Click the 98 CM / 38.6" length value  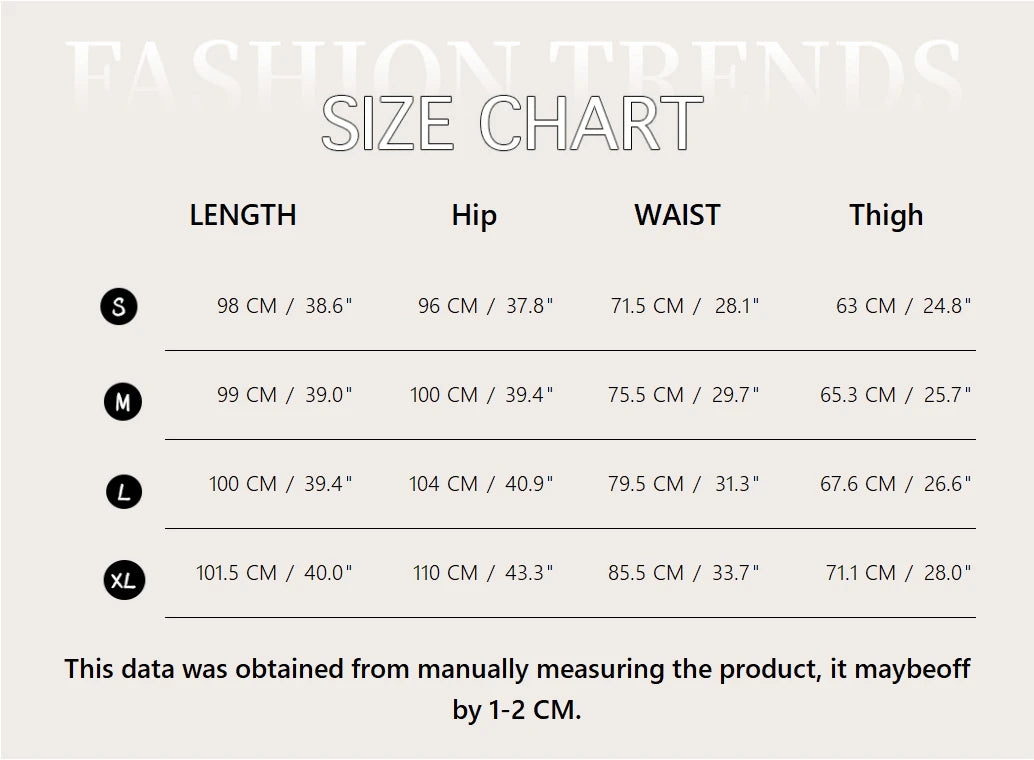coord(285,306)
